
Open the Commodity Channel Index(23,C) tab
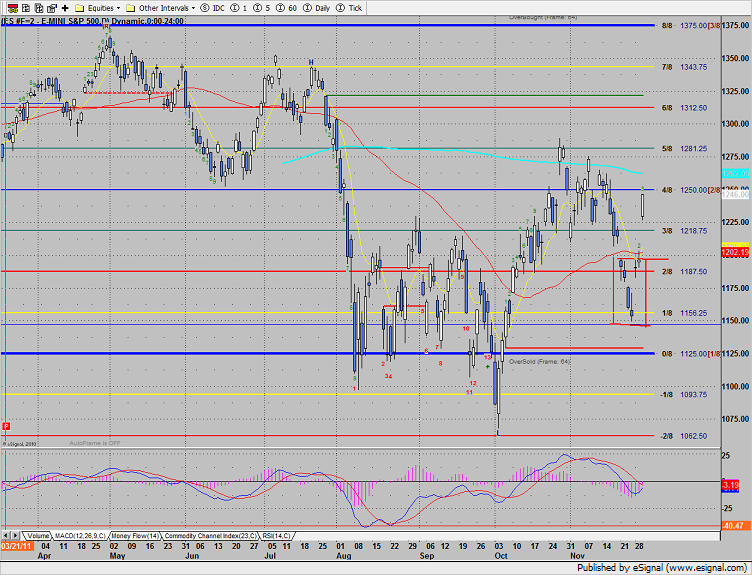(x=210, y=536)
